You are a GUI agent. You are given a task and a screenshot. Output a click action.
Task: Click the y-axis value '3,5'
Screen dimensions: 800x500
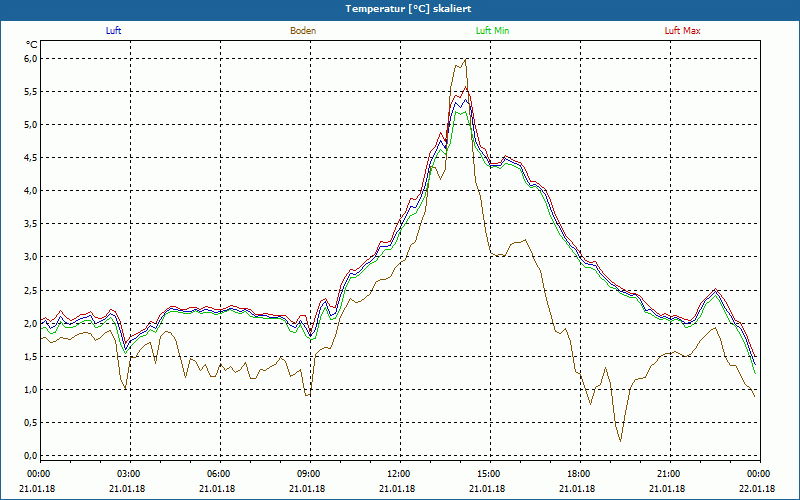point(31,224)
